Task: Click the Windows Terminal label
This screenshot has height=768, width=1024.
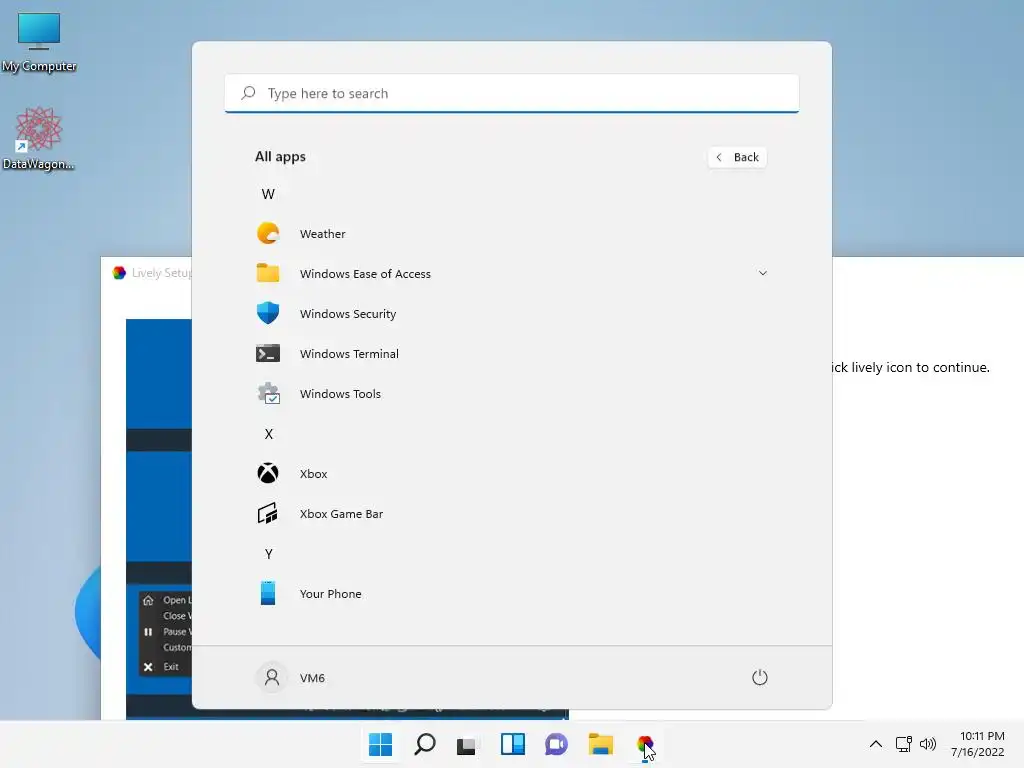Action: (349, 354)
